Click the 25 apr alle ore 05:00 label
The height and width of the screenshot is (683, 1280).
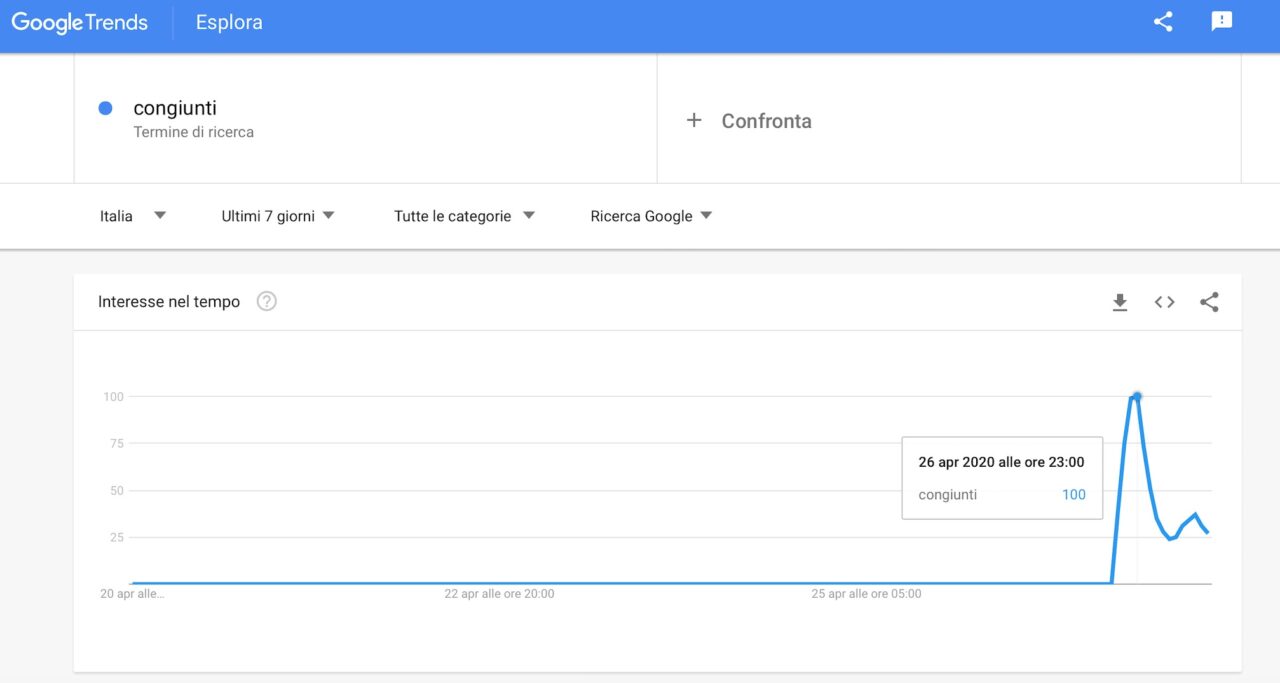click(866, 594)
